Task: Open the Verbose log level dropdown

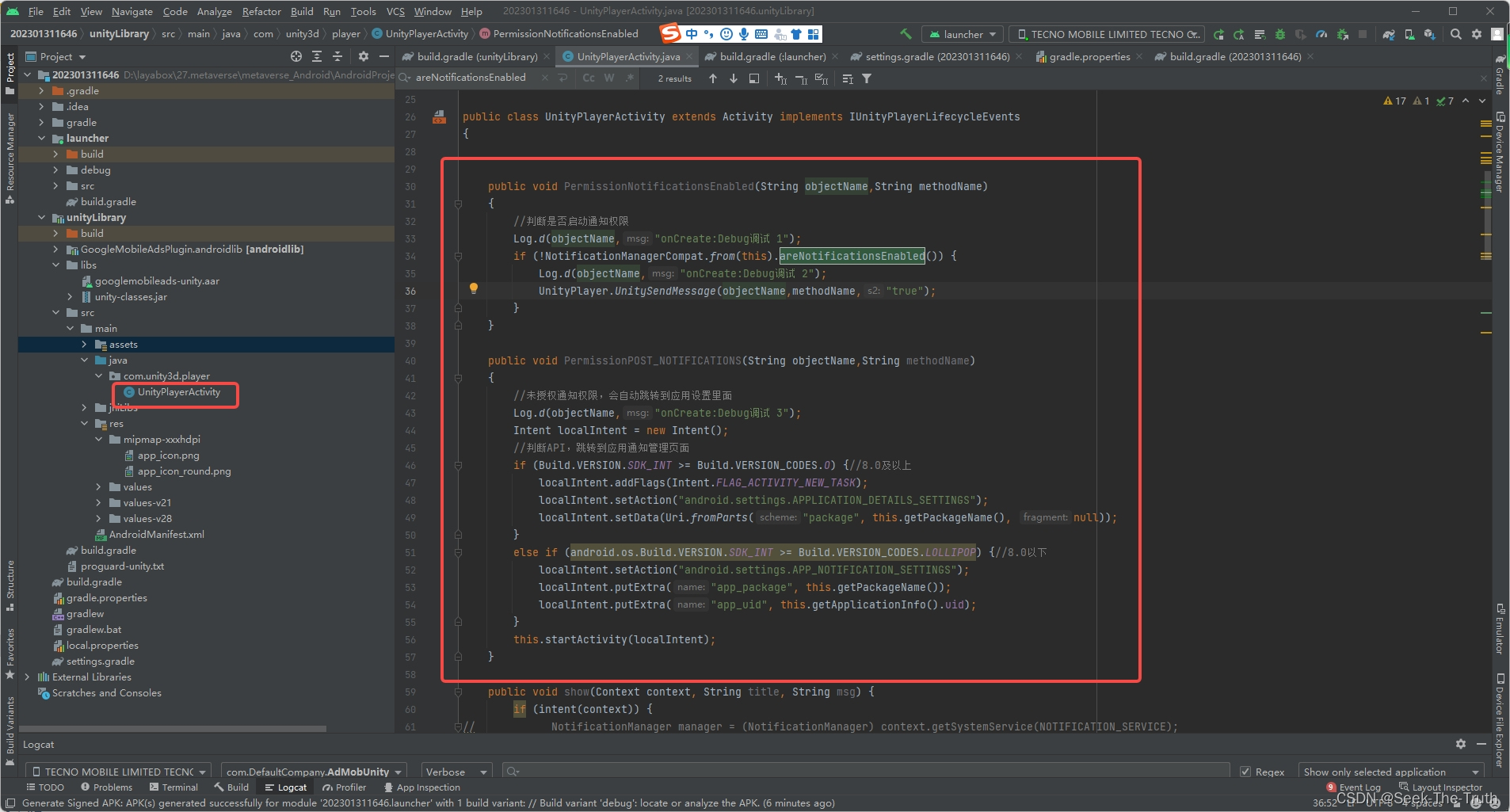Action: [x=456, y=772]
